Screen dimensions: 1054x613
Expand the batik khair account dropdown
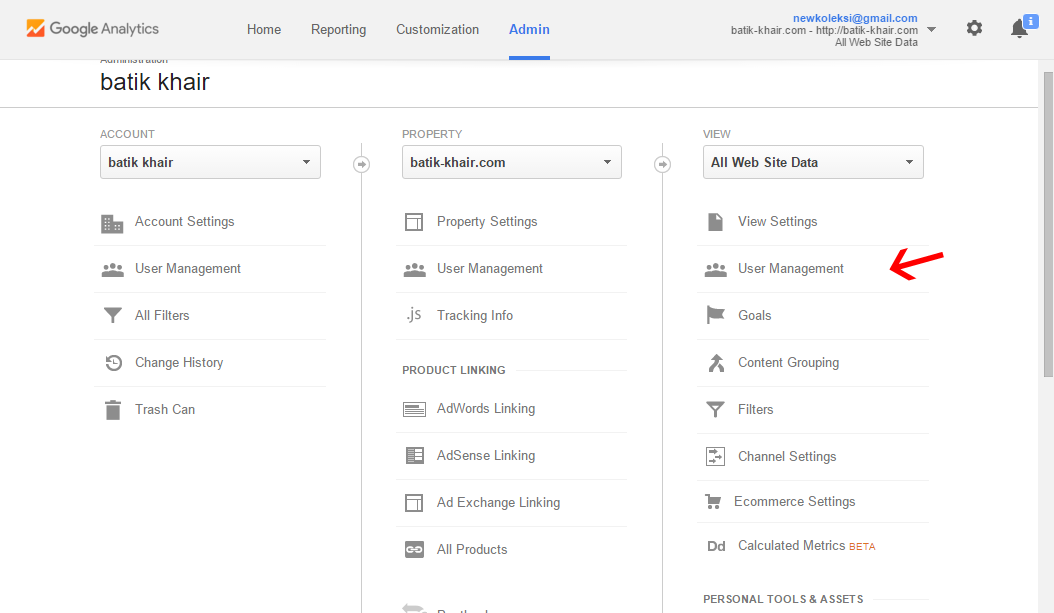click(x=210, y=162)
